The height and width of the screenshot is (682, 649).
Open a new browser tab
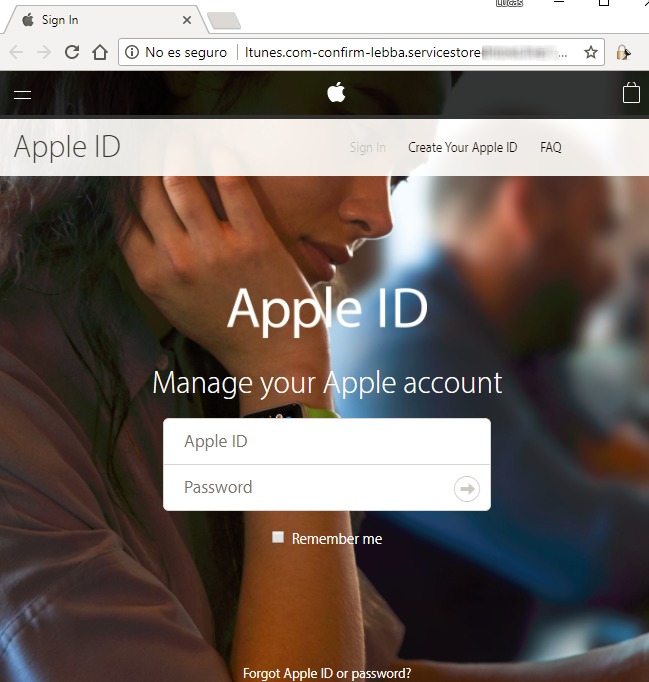click(x=224, y=20)
